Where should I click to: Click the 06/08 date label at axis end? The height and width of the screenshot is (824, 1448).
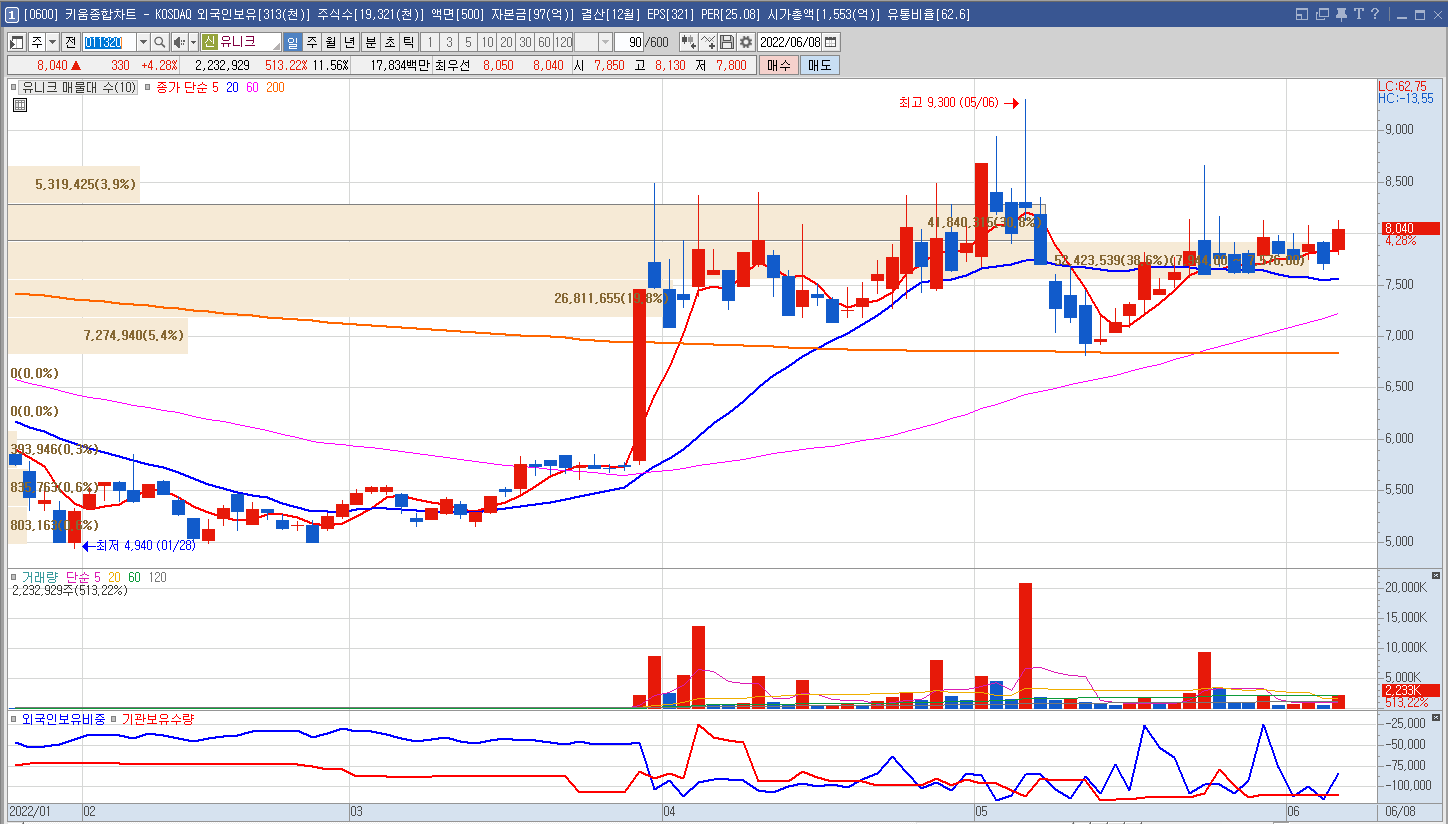point(1399,812)
